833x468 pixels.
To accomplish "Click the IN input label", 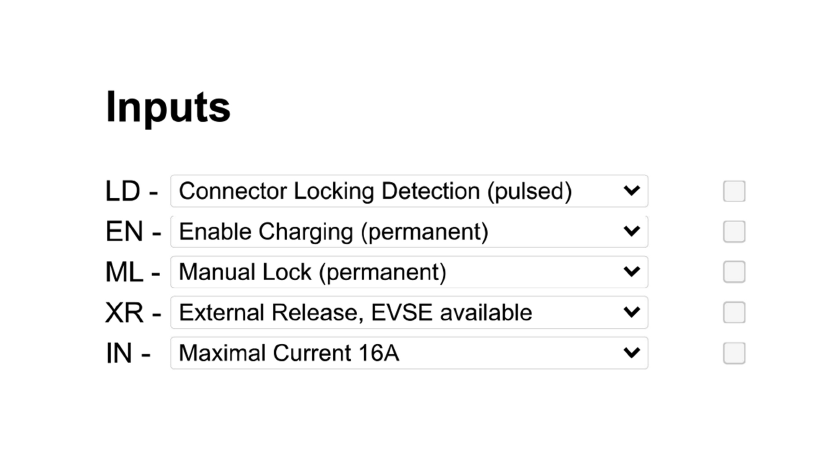I will pyautogui.click(x=119, y=353).
